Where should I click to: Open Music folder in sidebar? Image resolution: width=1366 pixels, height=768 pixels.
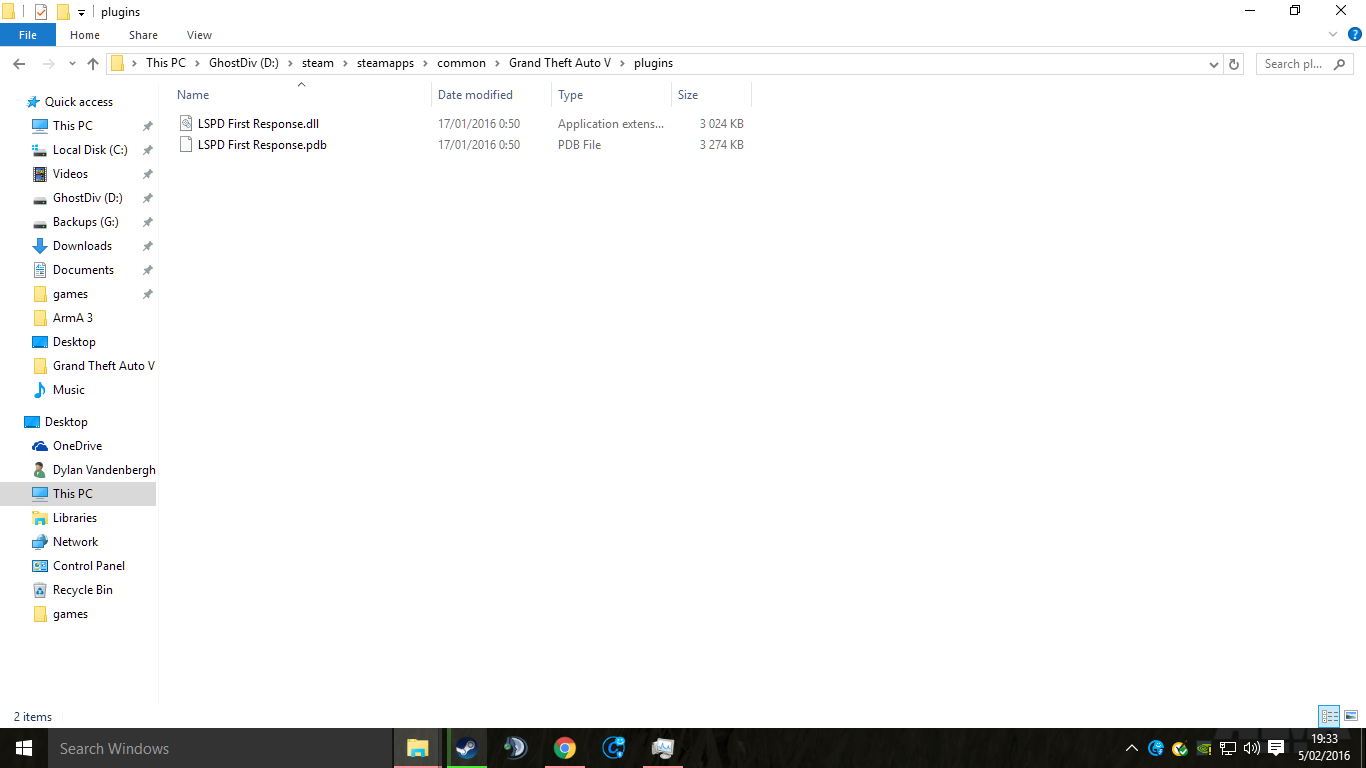pyautogui.click(x=69, y=390)
